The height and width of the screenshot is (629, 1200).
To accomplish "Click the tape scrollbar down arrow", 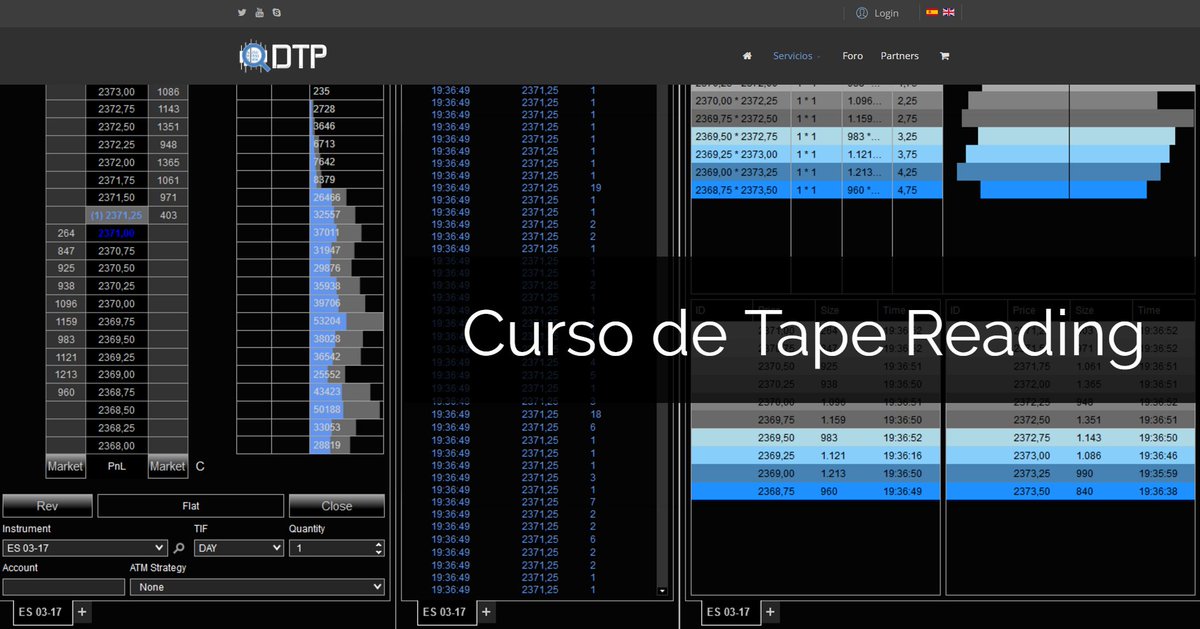I will (661, 591).
